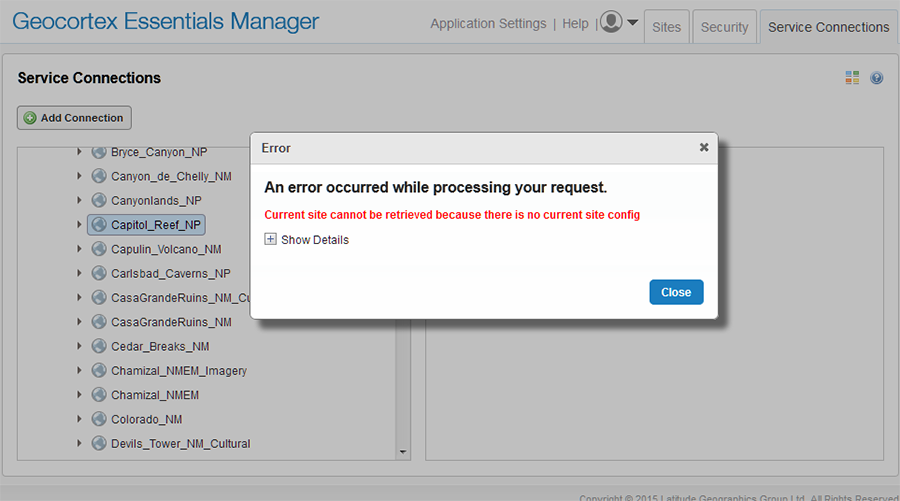
Task: Click the user profile avatar icon
Action: pyautogui.click(x=611, y=22)
